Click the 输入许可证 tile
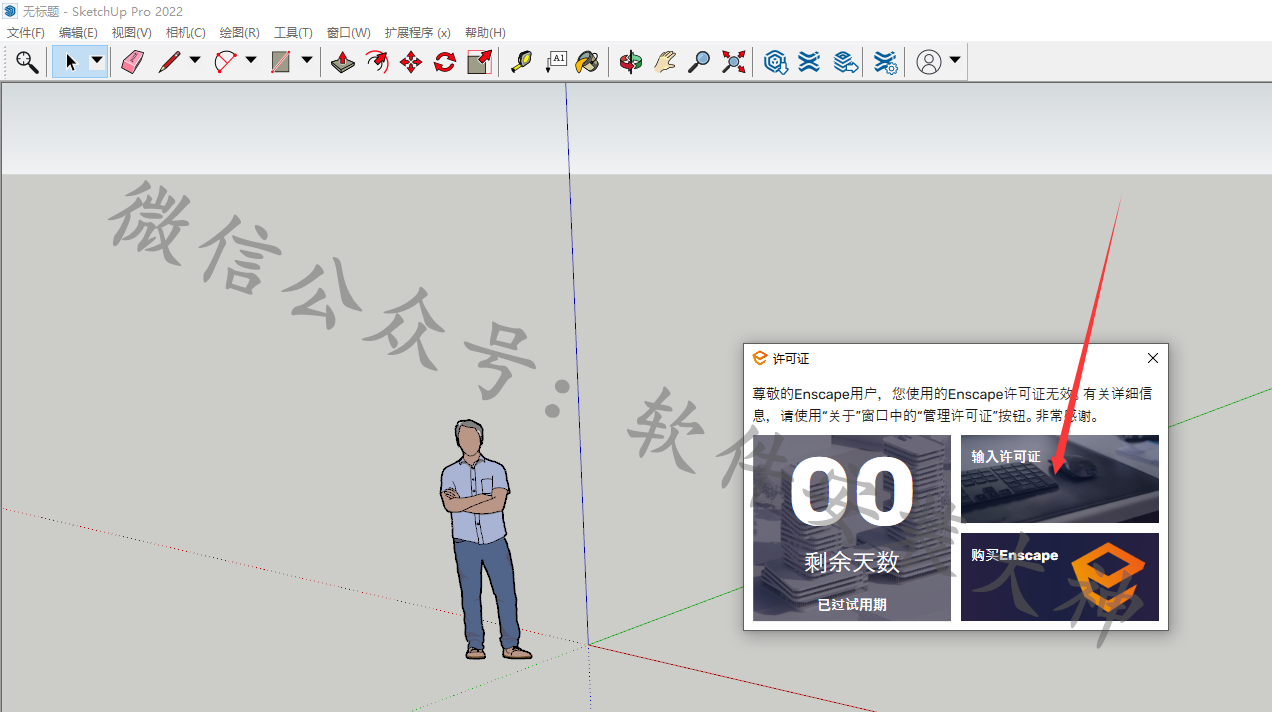This screenshot has height=712, width=1272. click(1060, 479)
